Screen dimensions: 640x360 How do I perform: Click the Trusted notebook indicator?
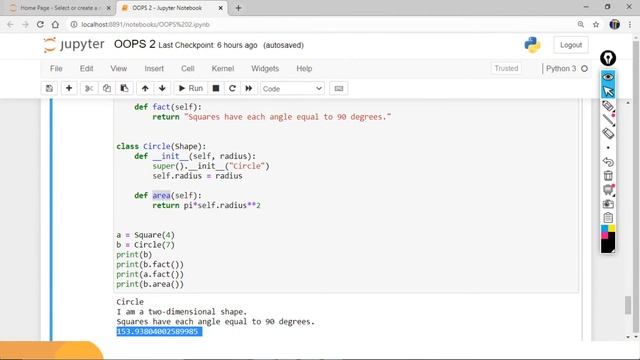(506, 69)
